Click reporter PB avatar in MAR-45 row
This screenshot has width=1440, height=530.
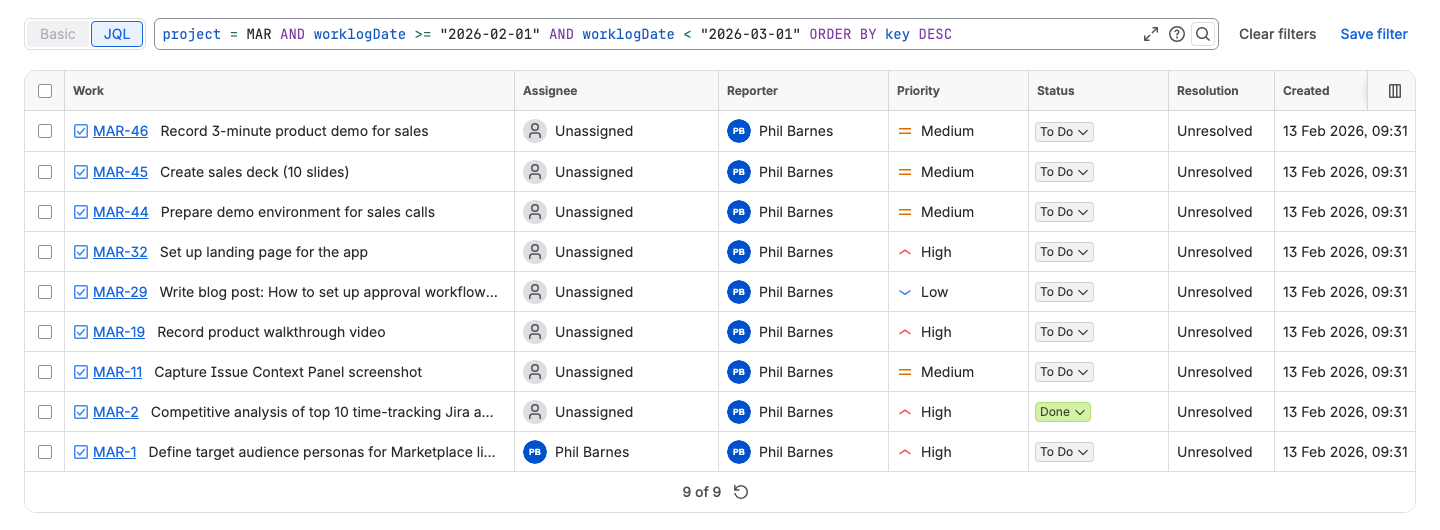tap(739, 172)
